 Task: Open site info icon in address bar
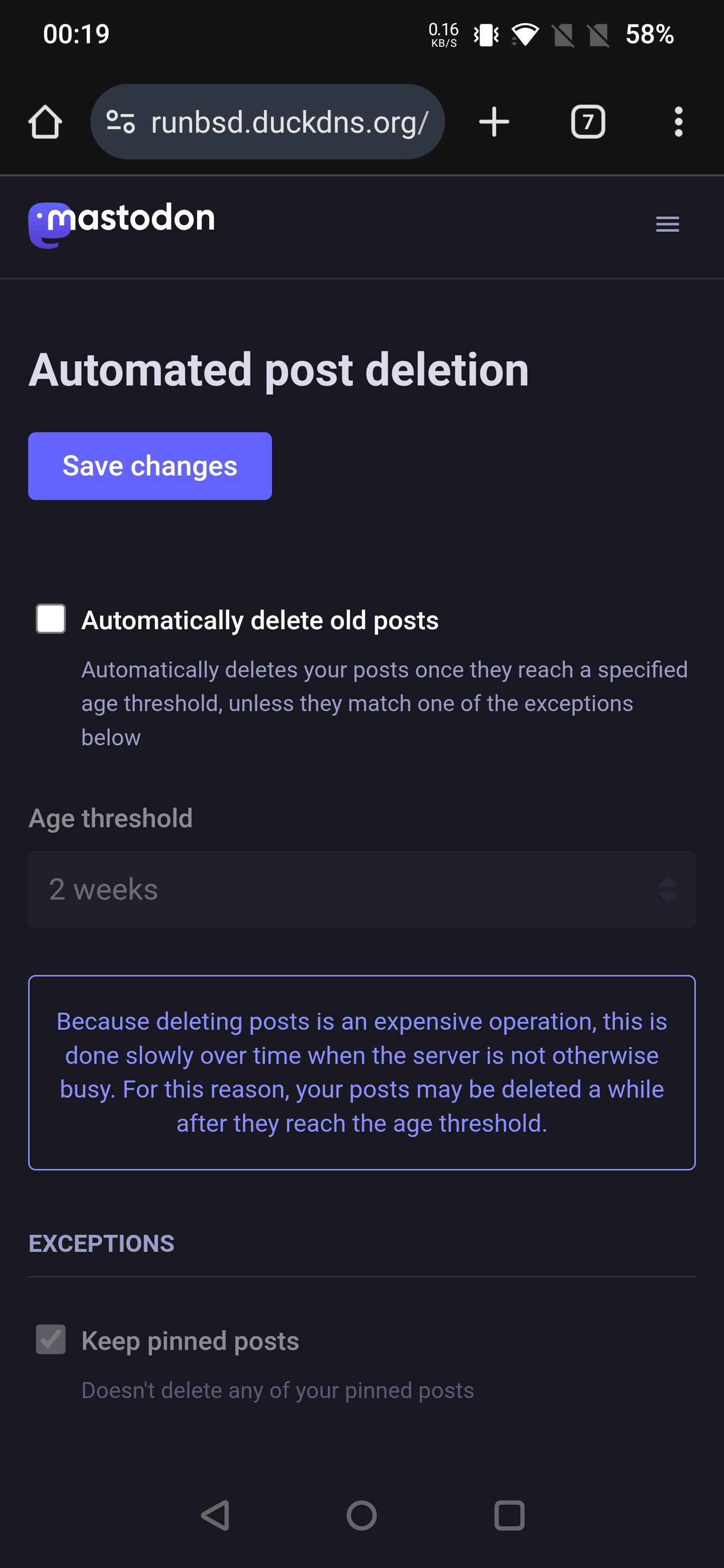121,122
